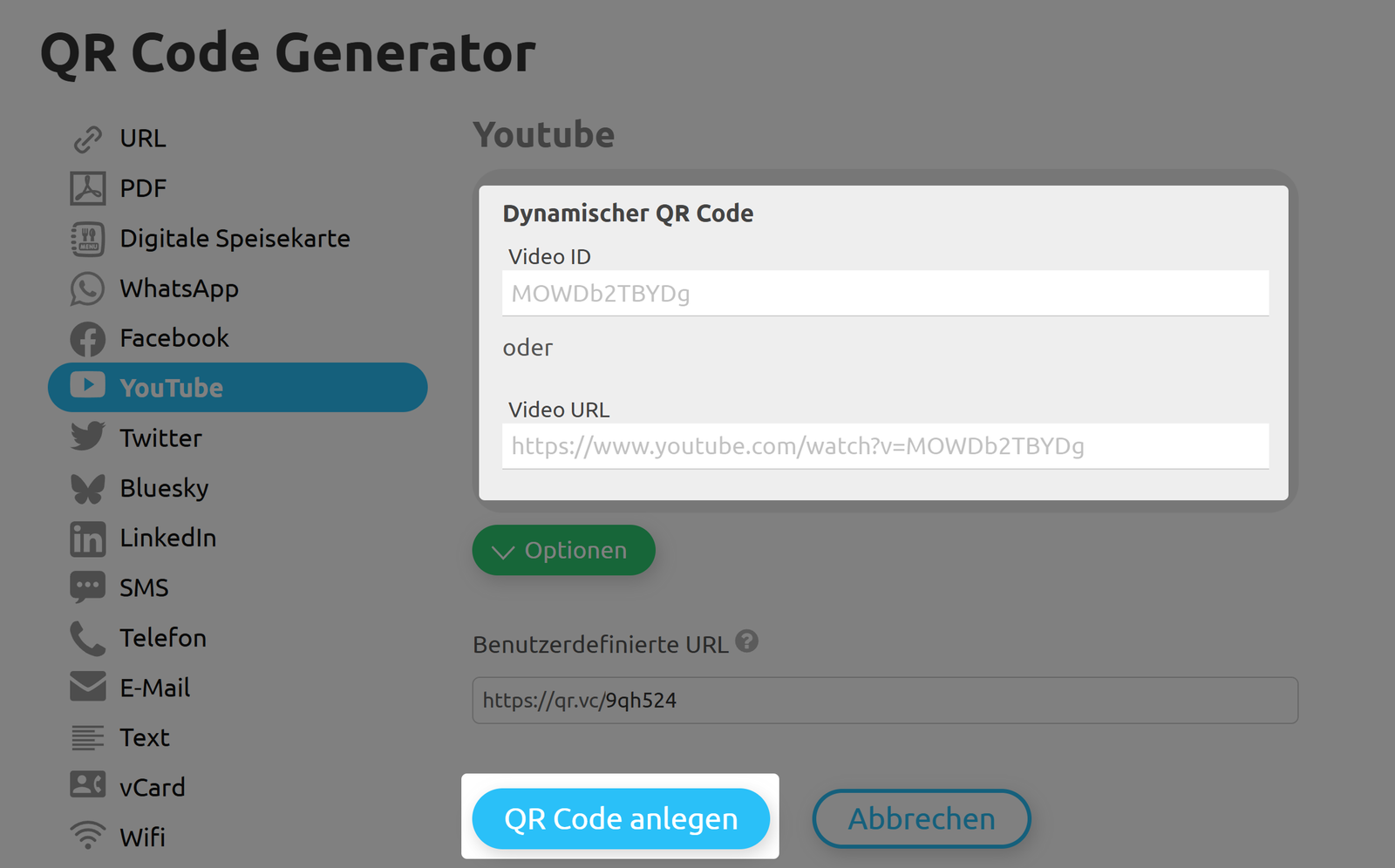
Task: Pick the Bluesky butterfly icon
Action: [x=87, y=488]
